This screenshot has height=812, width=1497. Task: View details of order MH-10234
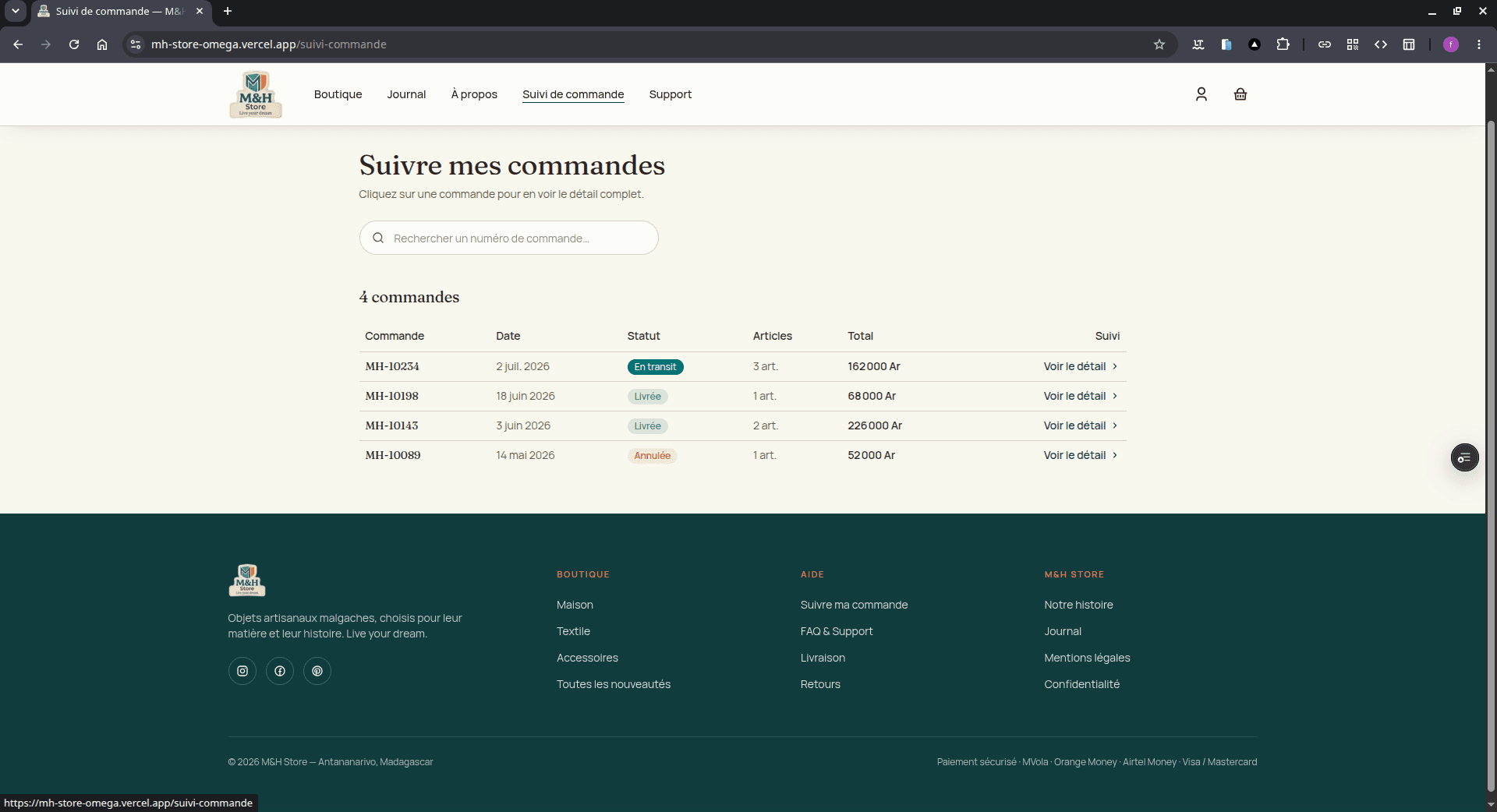click(x=1081, y=366)
